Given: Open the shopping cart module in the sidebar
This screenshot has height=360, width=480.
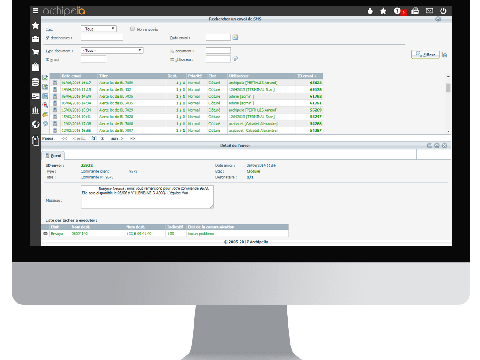Looking at the screenshot, I should (35, 52).
